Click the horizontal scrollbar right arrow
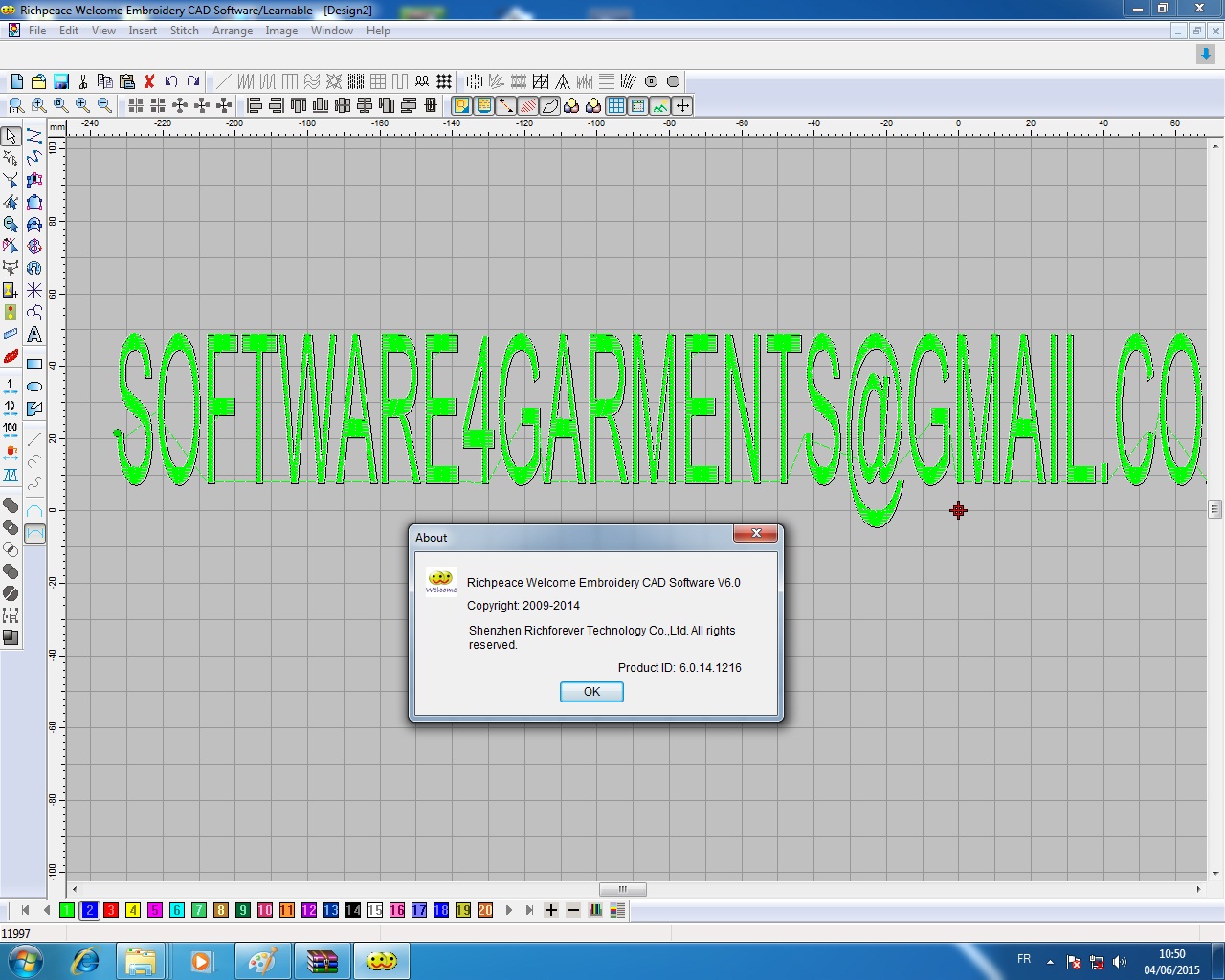1225x980 pixels. click(1198, 889)
